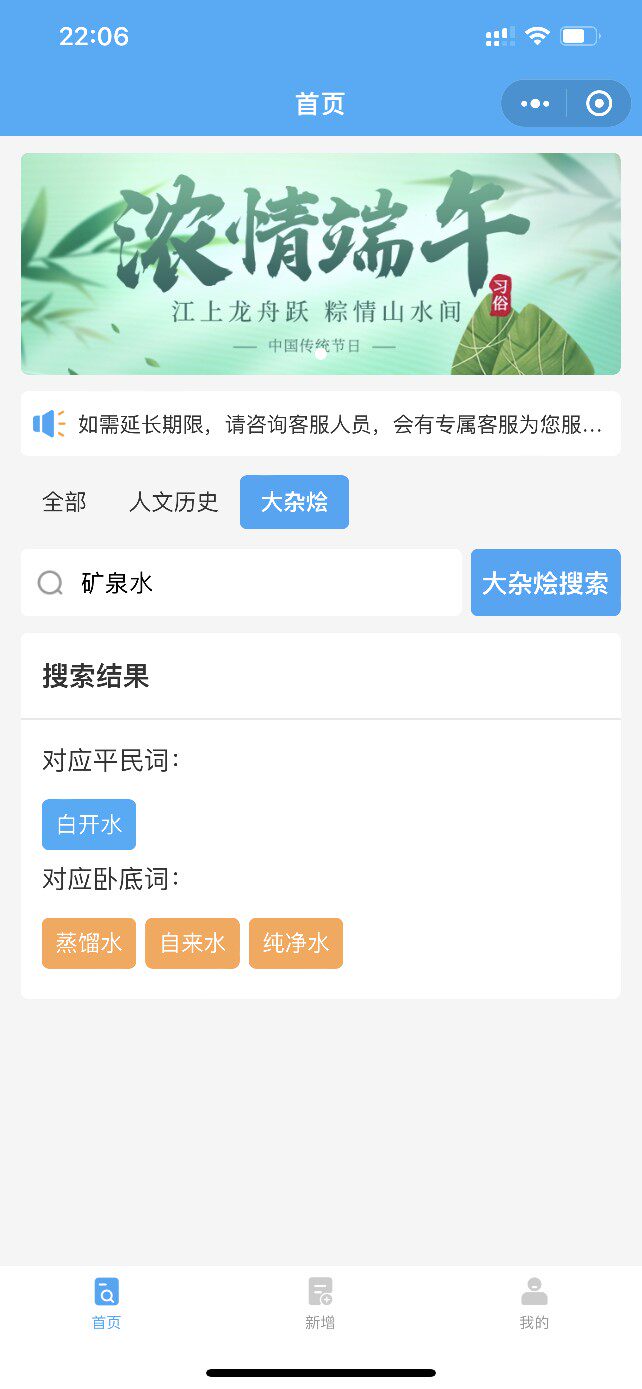This screenshot has height=1389, width=642.
Task: Switch to the 人文历史 category tab
Action: [x=174, y=502]
